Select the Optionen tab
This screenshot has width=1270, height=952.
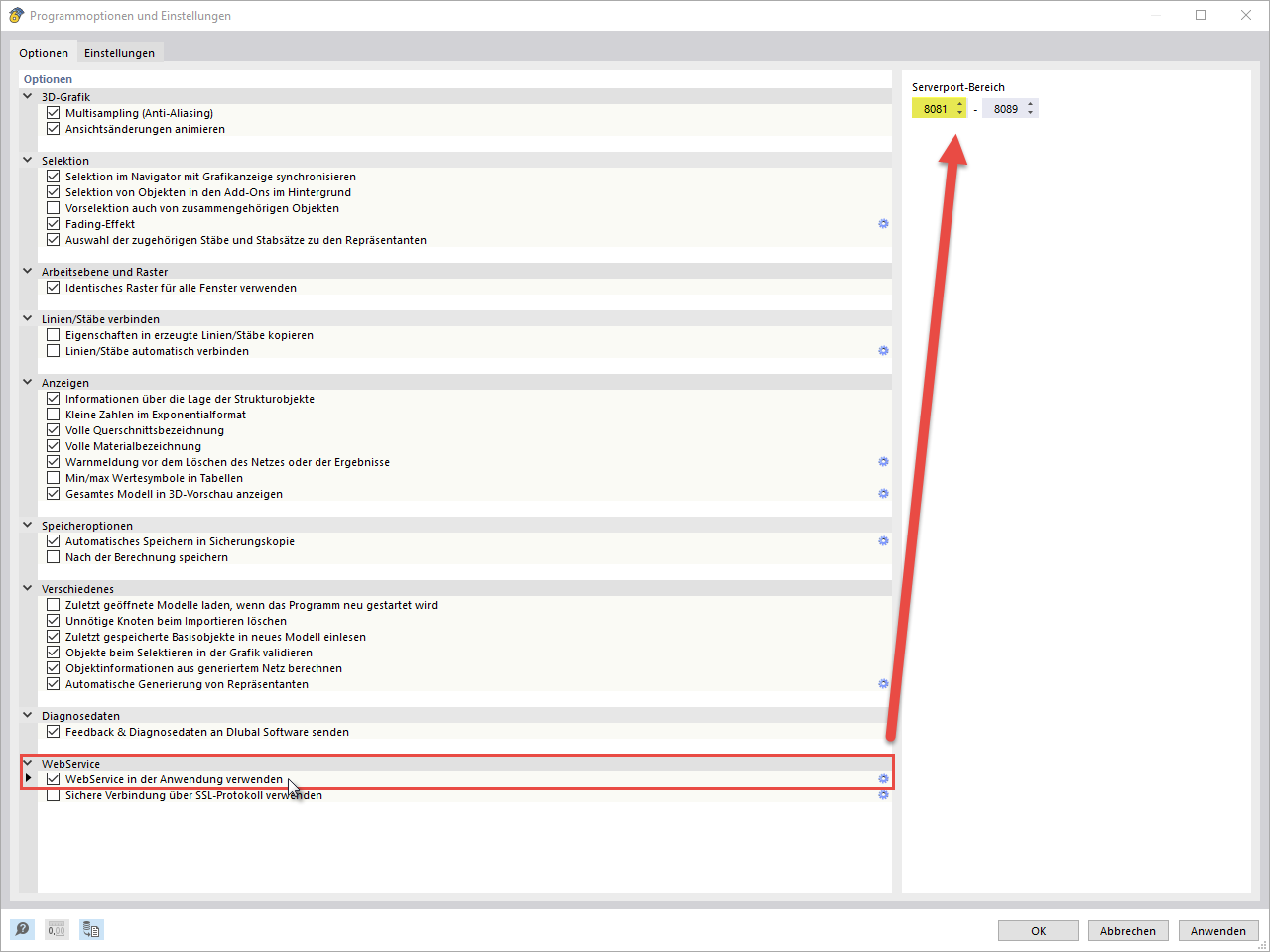coord(44,51)
